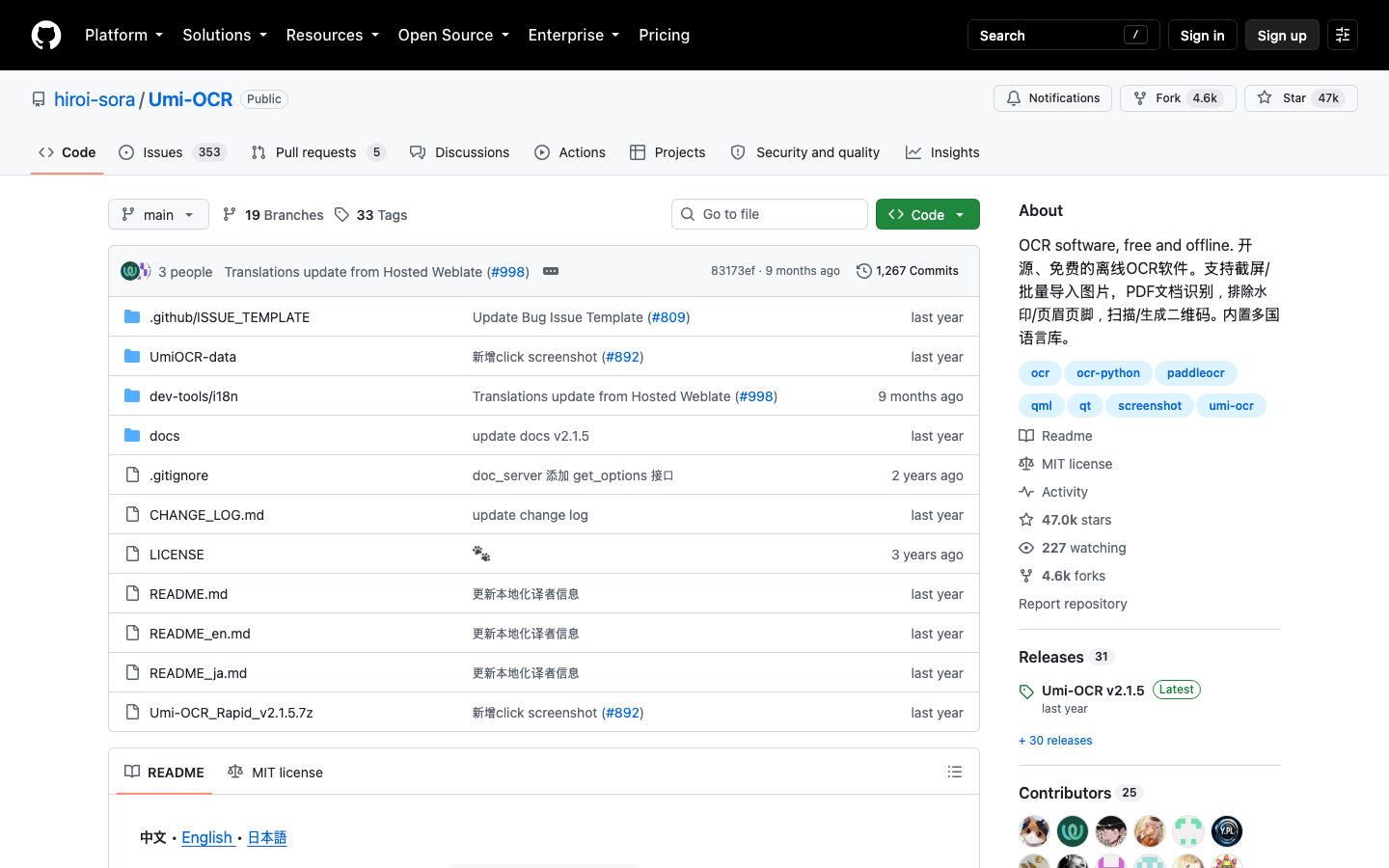Expand the green Code dropdown

(x=928, y=214)
